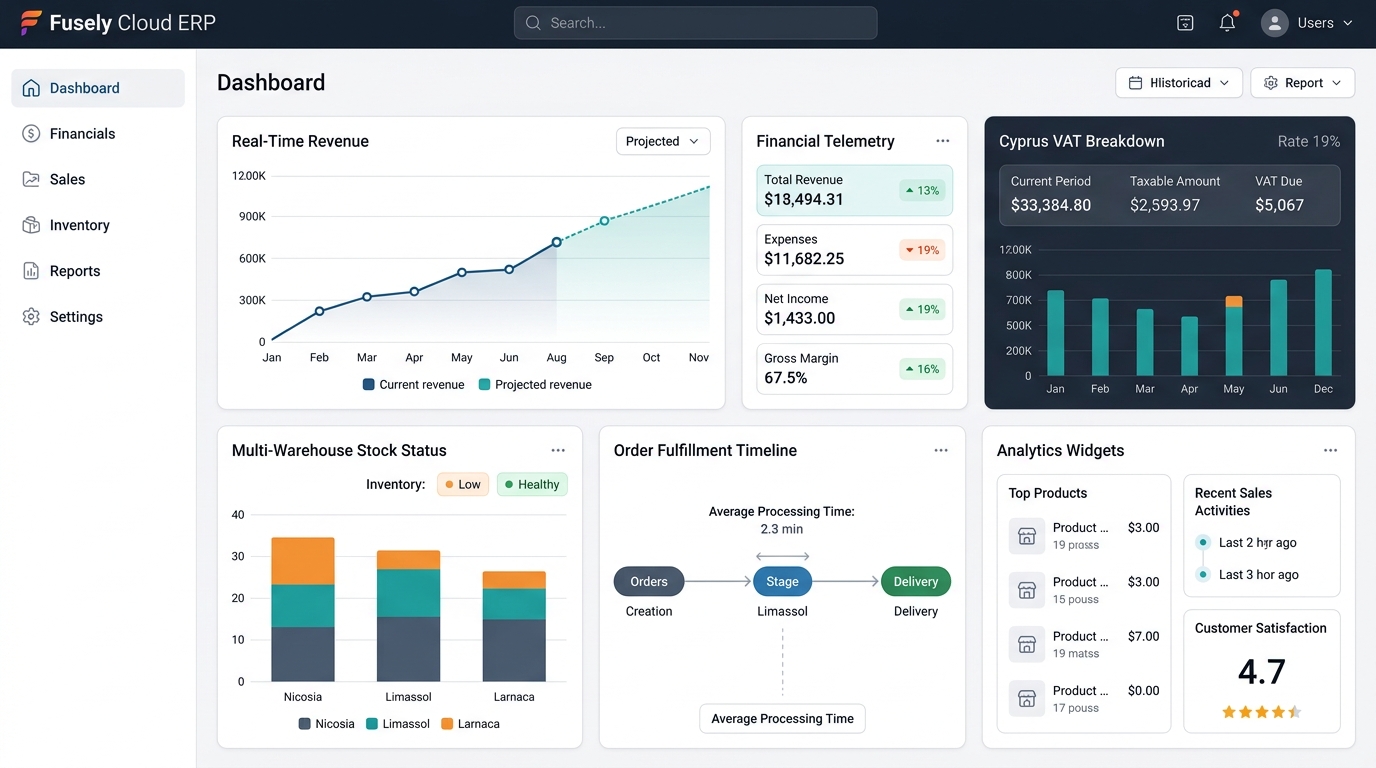Click the store icon for $7.00 product
Screen dimensions: 1376x768
click(1027, 644)
